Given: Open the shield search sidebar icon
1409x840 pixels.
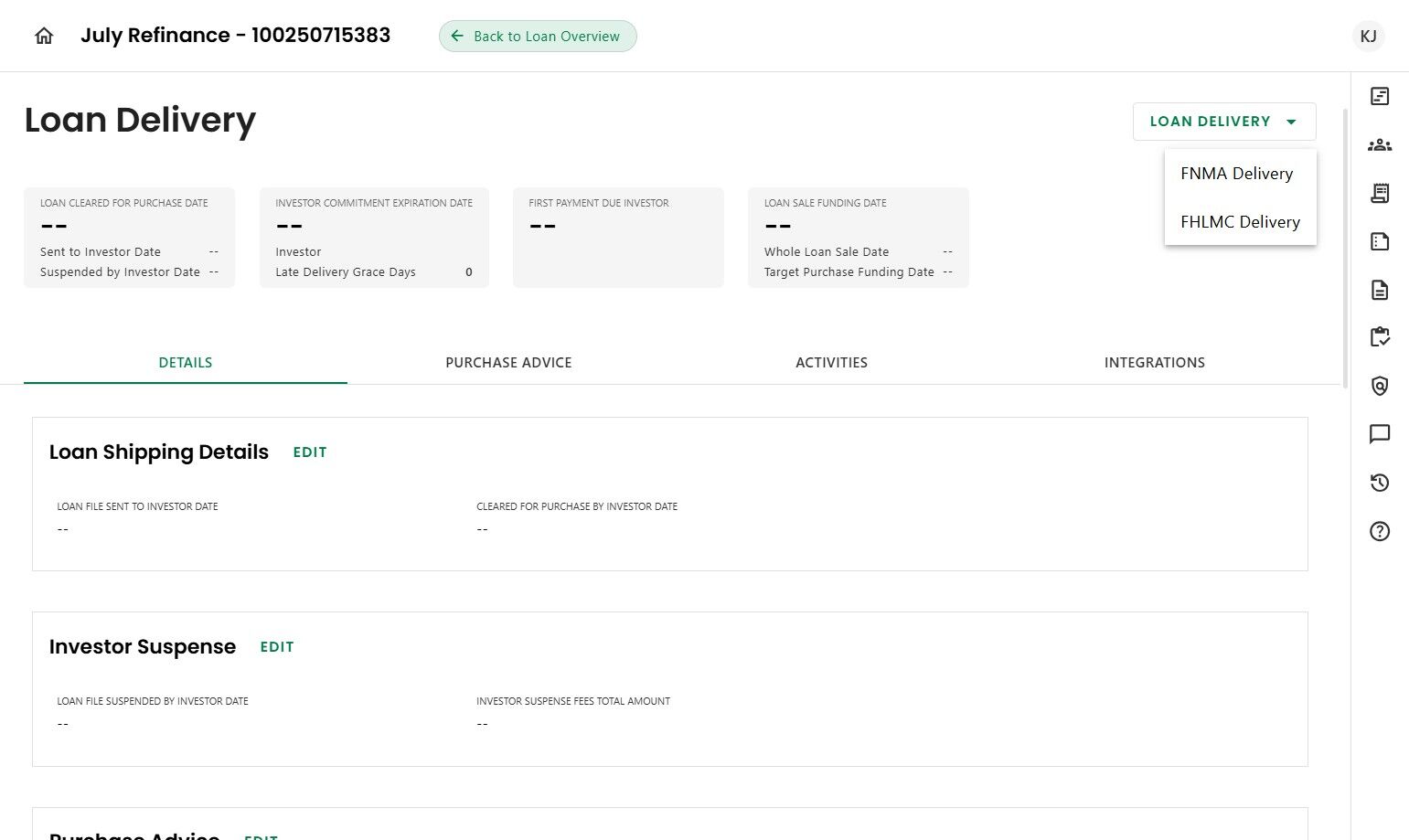Looking at the screenshot, I should coord(1379,386).
